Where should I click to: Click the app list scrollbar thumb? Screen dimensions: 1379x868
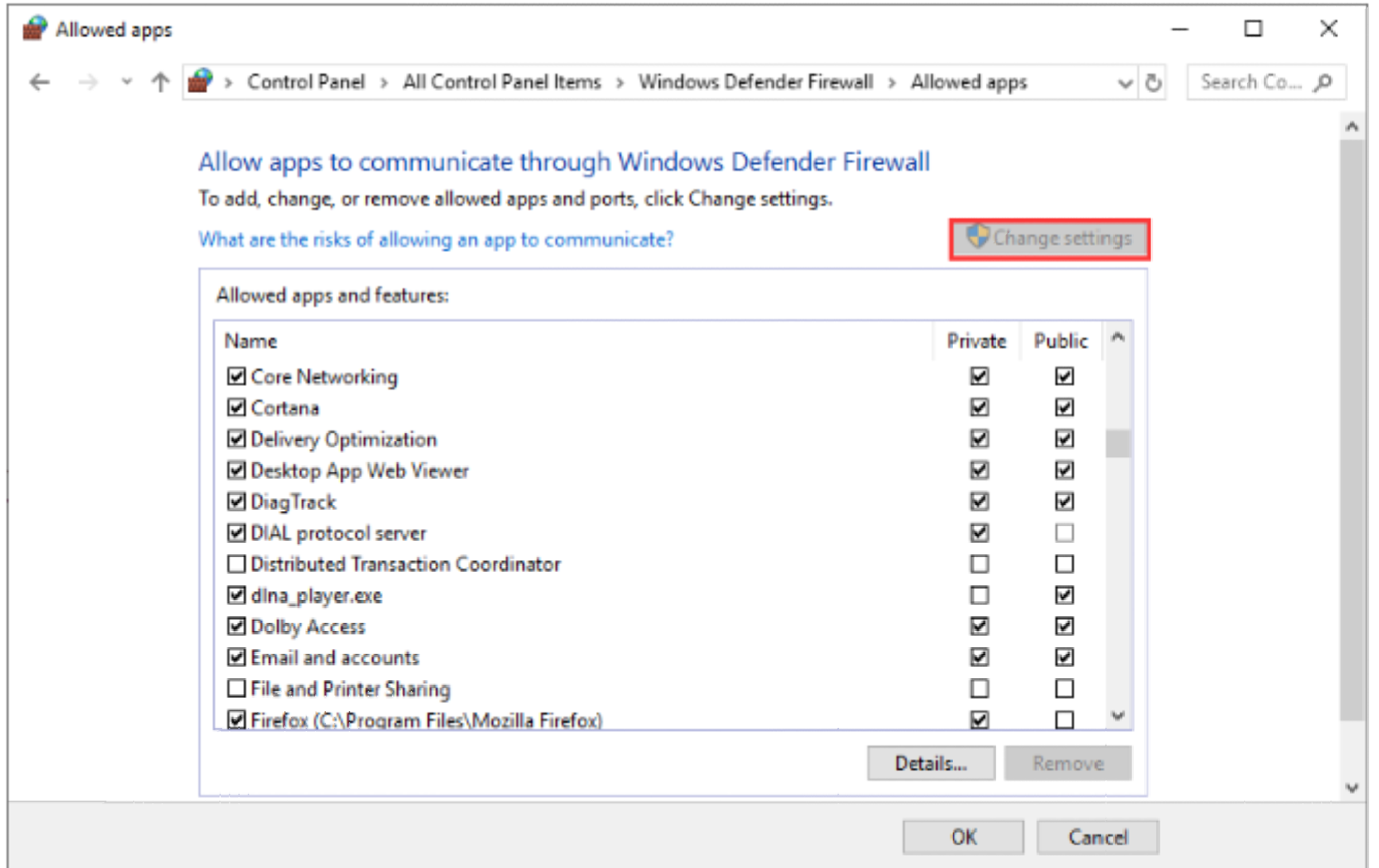click(x=1118, y=443)
